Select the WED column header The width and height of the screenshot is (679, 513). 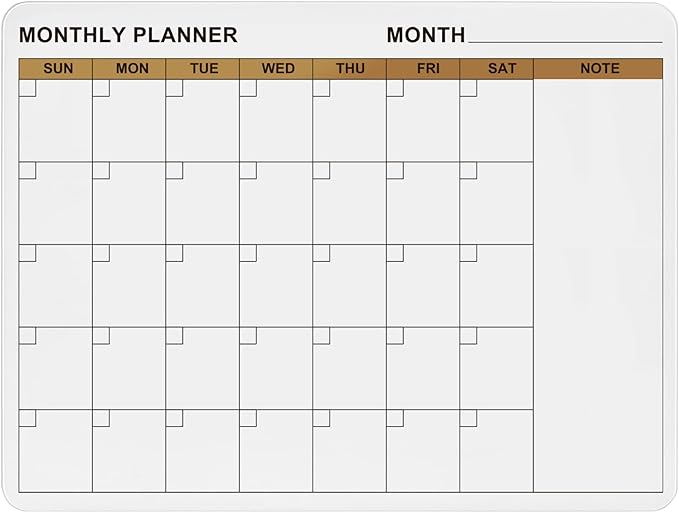pyautogui.click(x=276, y=68)
